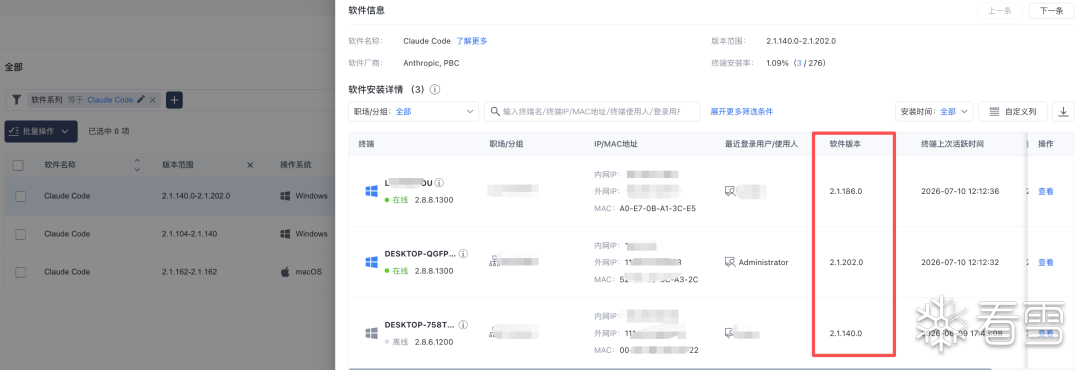The width and height of the screenshot is (1080, 370).
Task: Check the Claude Code 2.1.140.0-2.1.202.0 row
Action: (21, 196)
